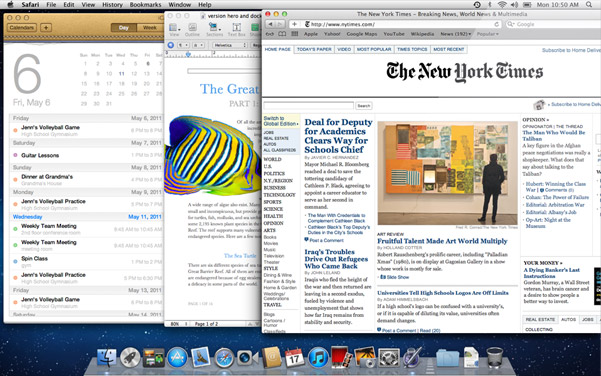This screenshot has height=376, width=601.
Task: Expand the Popular bookmarks menu
Action: coord(488,34)
